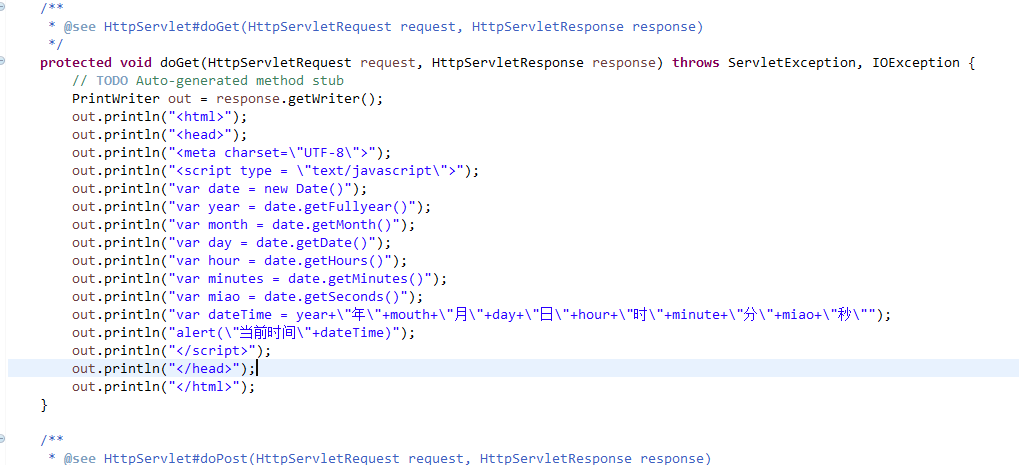This screenshot has height=465, width=1019.
Task: Click 'ServletException' in the throws clause
Action: pos(792,63)
